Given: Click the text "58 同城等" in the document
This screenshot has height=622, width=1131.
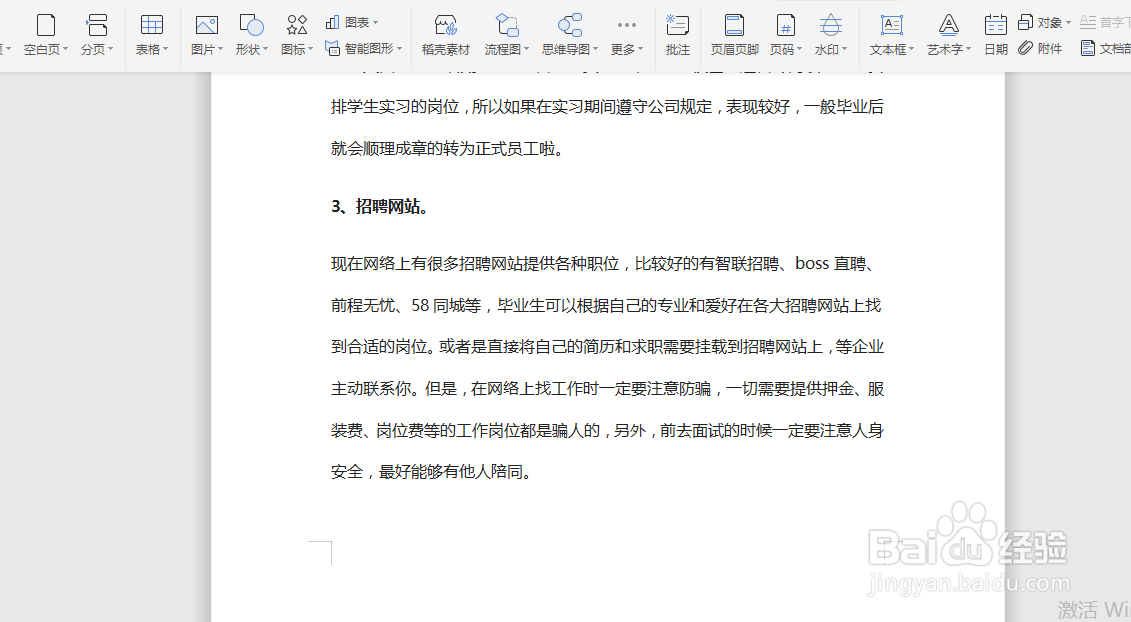Looking at the screenshot, I should [x=446, y=305].
